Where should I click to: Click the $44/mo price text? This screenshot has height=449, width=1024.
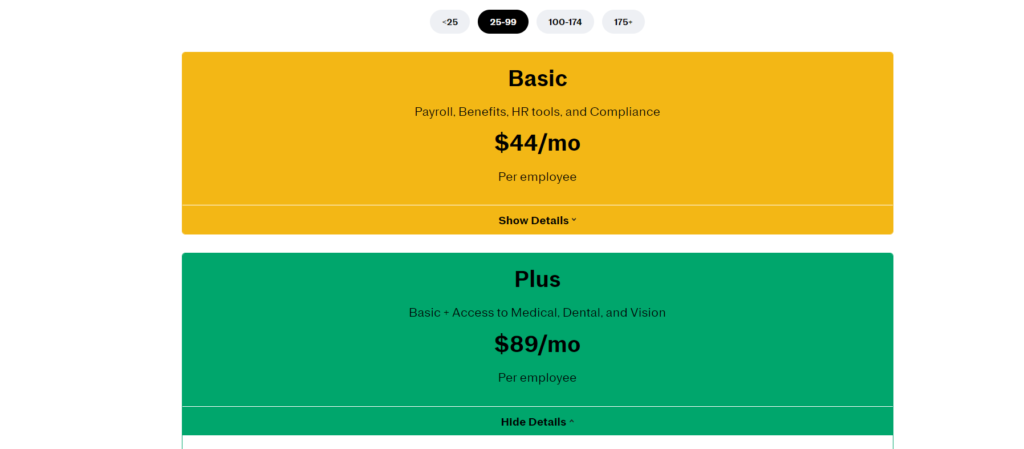click(537, 143)
